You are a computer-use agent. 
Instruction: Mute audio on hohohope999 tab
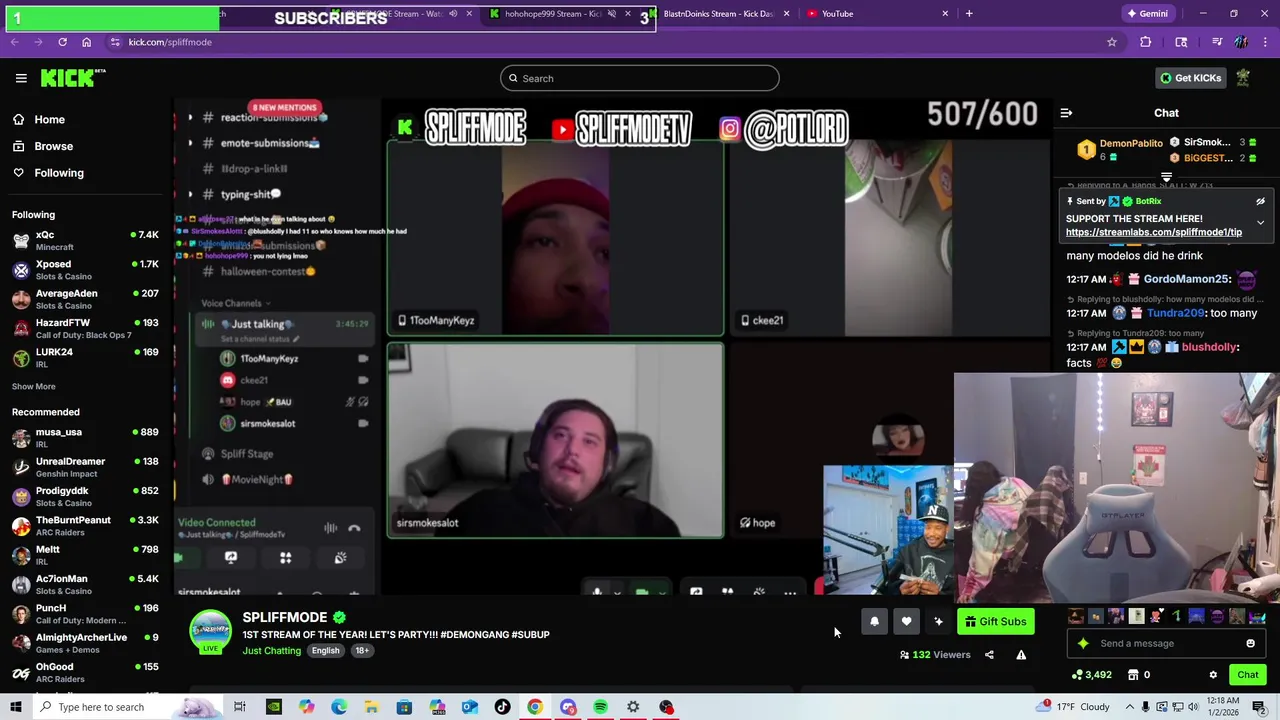tap(611, 14)
